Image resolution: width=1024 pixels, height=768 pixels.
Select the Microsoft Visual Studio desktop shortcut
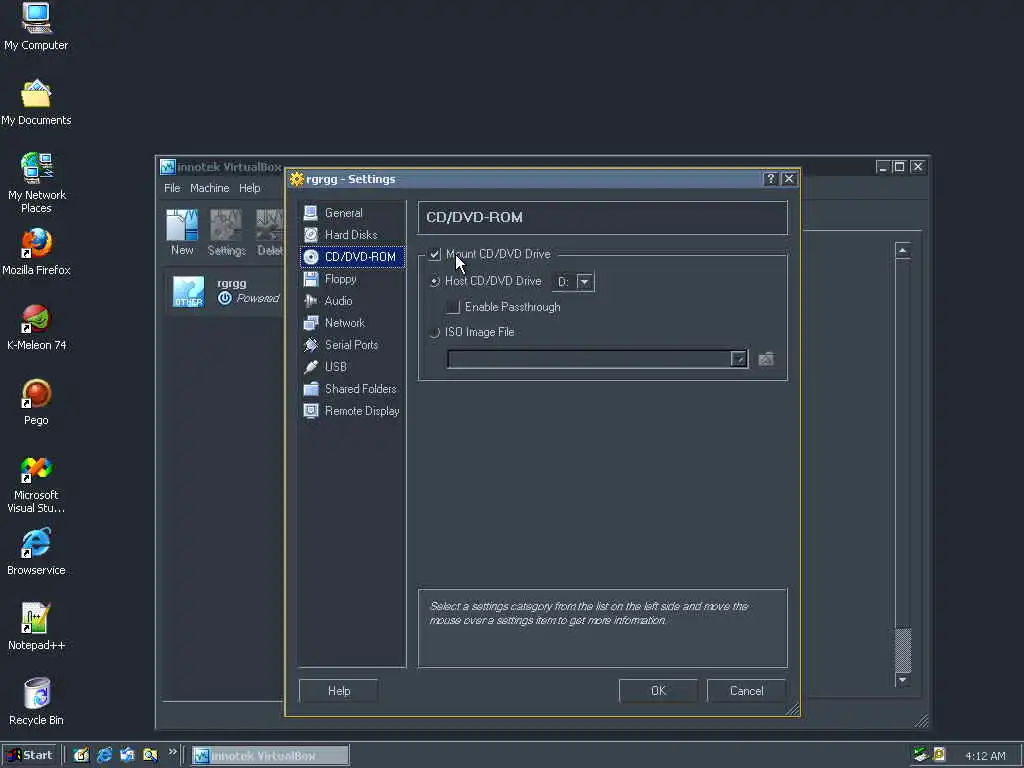pyautogui.click(x=36, y=485)
